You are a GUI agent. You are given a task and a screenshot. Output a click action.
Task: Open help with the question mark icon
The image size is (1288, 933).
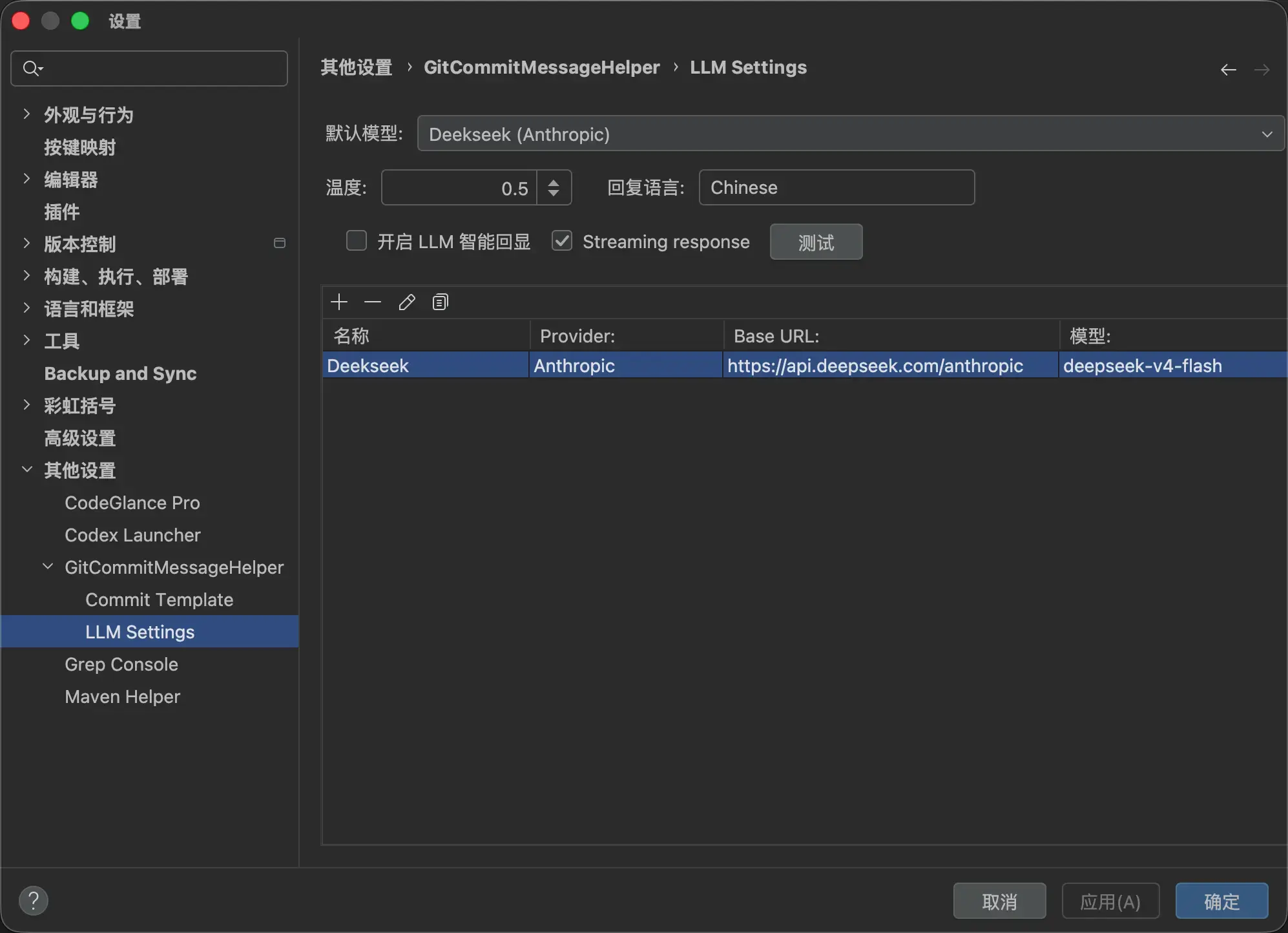(x=34, y=901)
